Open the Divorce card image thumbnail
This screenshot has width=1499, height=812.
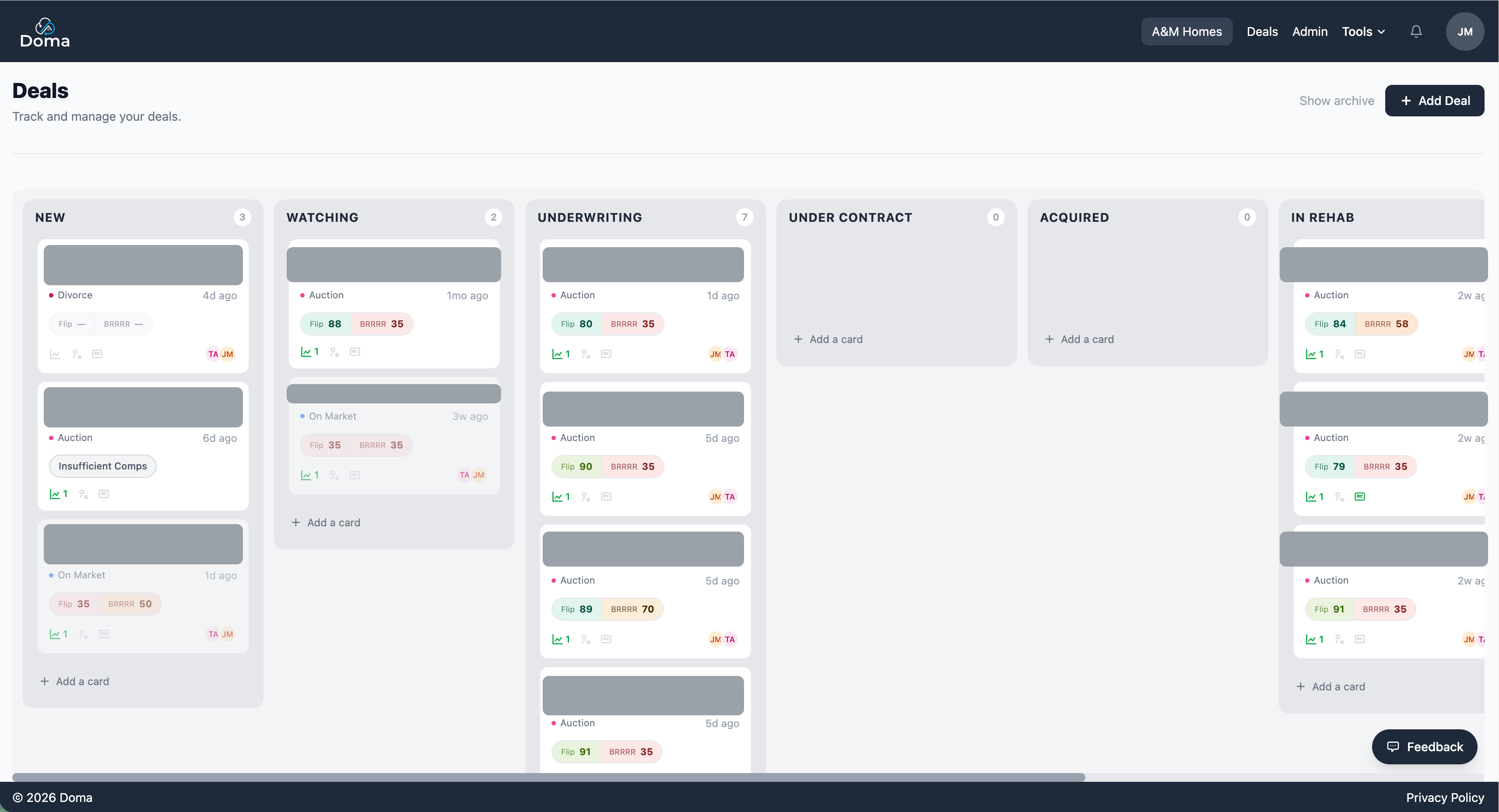tap(143, 265)
